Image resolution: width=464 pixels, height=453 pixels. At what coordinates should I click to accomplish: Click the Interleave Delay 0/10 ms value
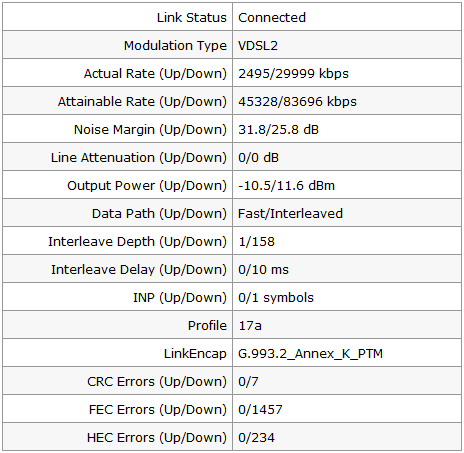coord(263,270)
